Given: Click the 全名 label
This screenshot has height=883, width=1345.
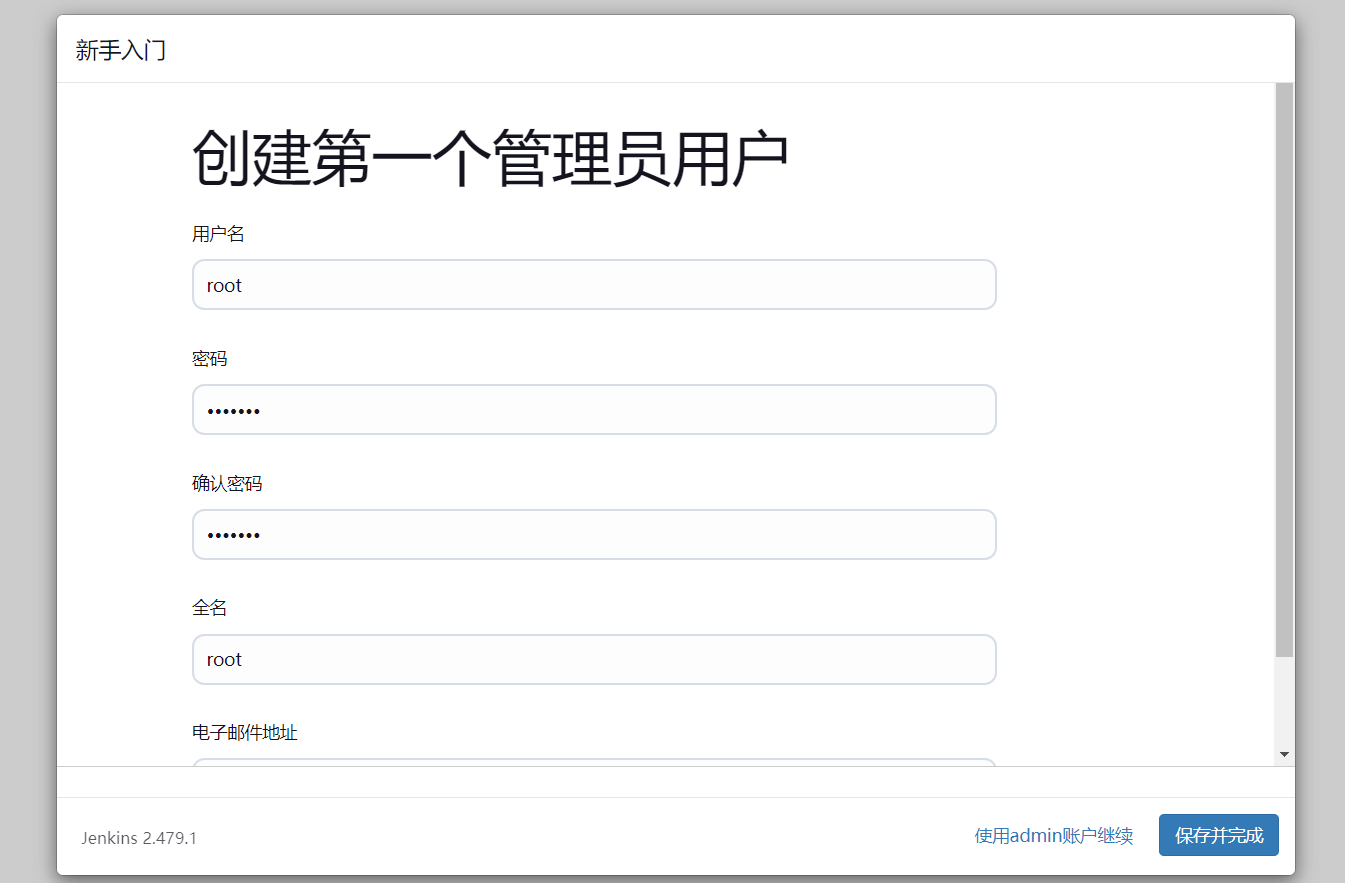Looking at the screenshot, I should point(210,608).
